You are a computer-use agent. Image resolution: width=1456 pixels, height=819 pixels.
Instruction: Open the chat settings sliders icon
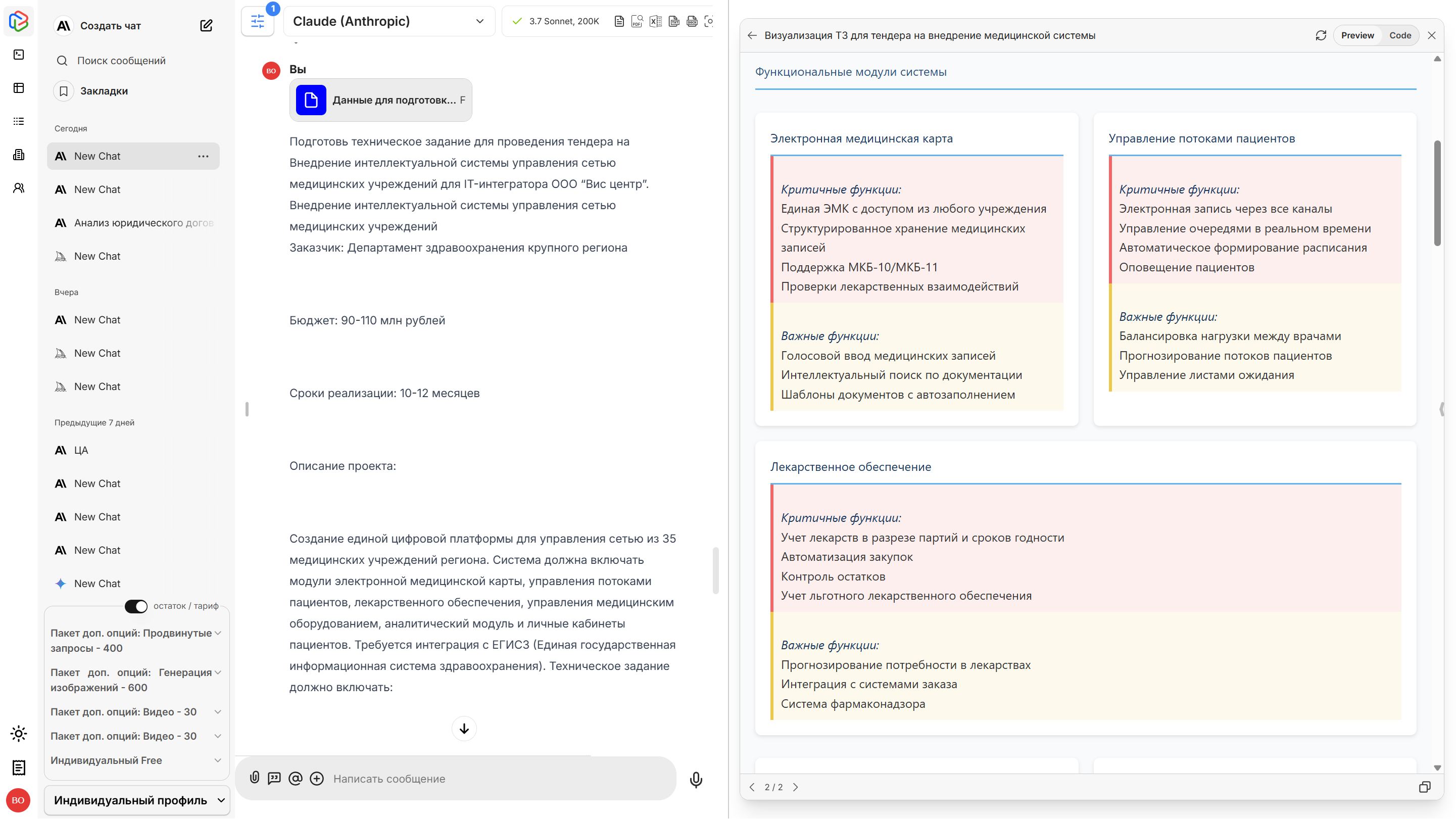click(x=257, y=22)
